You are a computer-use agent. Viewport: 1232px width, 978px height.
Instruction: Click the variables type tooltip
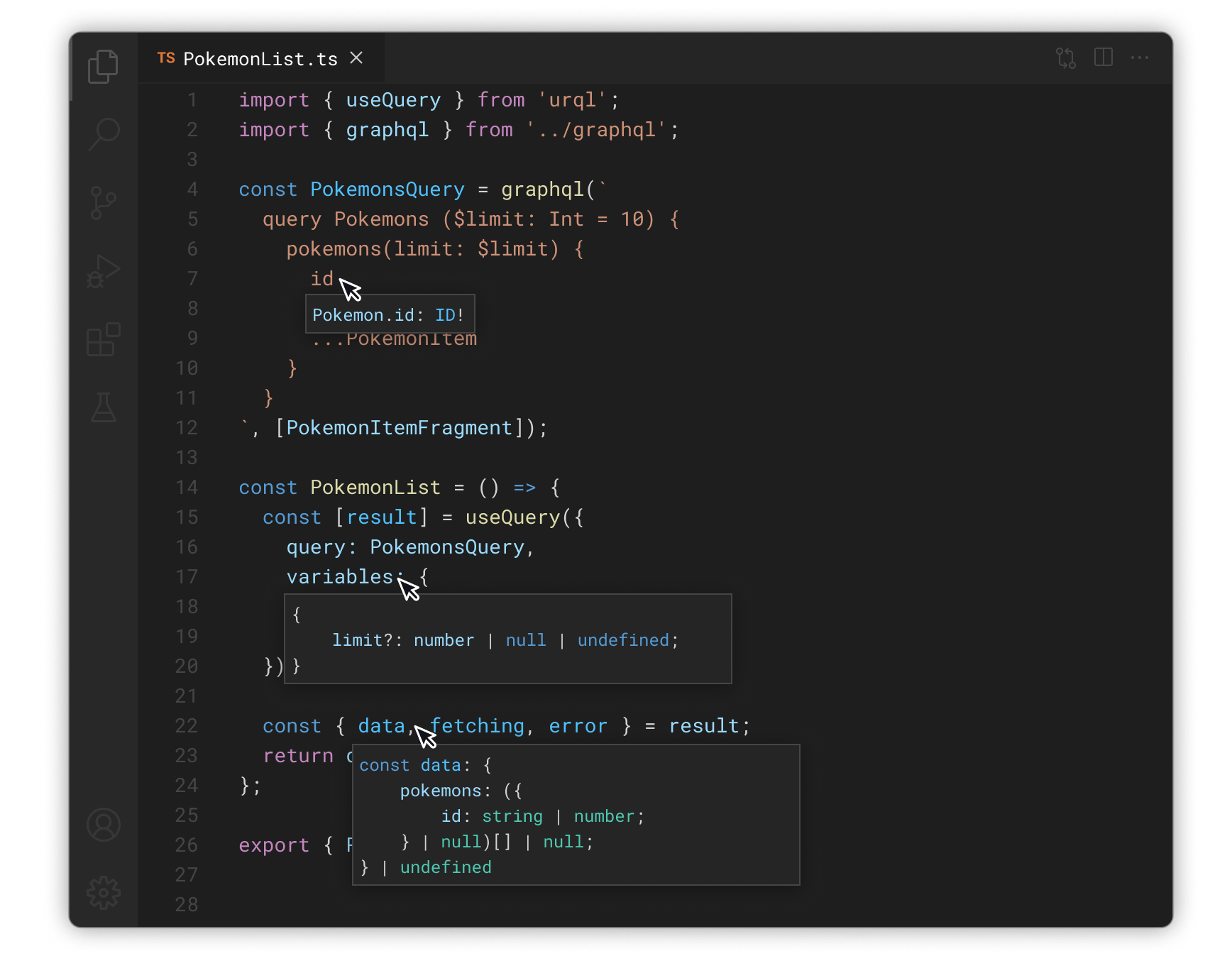coord(507,639)
